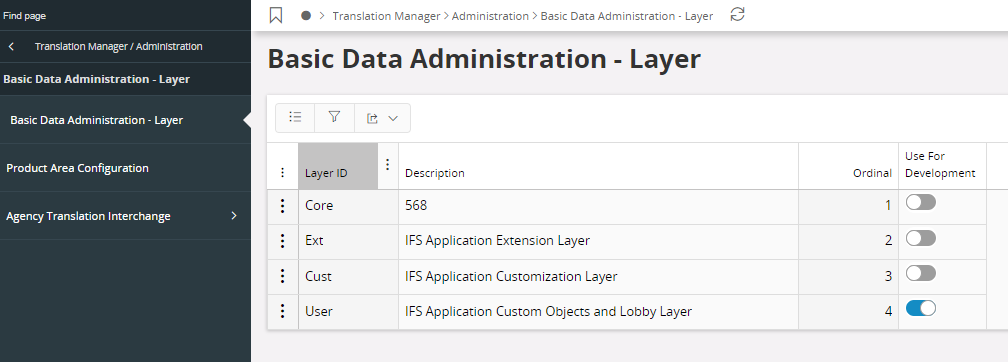Open row actions menu for User
1008x362 pixels.
282,311
